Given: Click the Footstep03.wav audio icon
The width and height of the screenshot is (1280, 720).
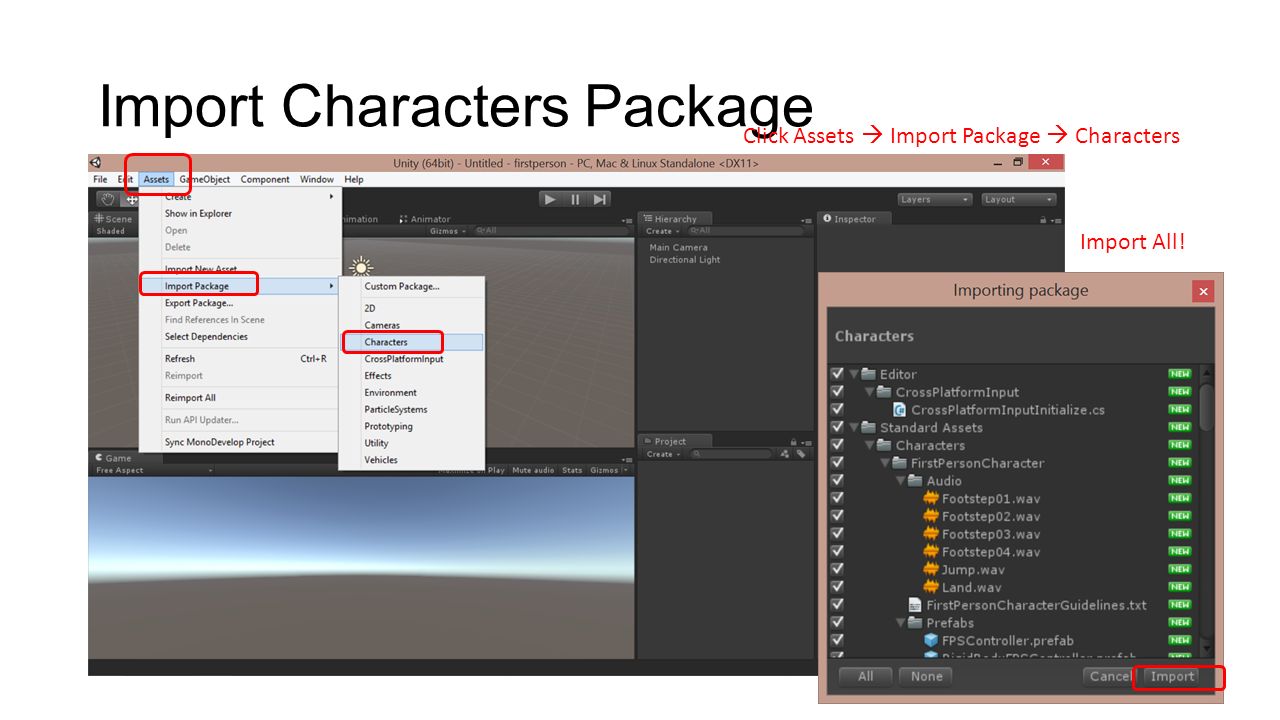Looking at the screenshot, I should point(931,534).
